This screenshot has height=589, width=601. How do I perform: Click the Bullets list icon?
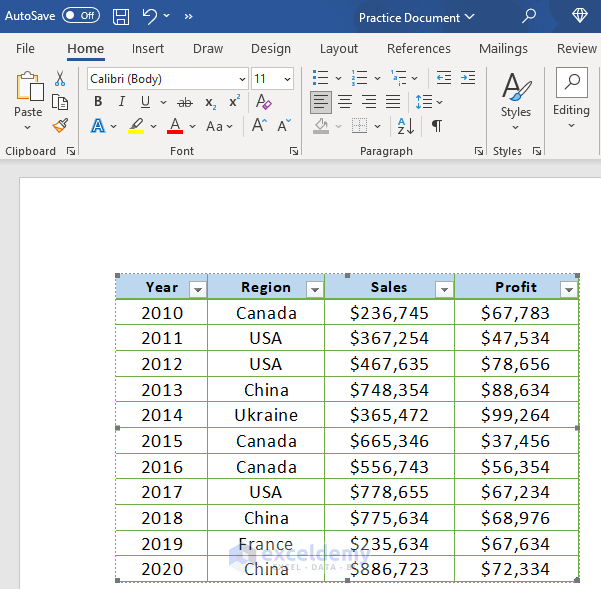pyautogui.click(x=320, y=78)
